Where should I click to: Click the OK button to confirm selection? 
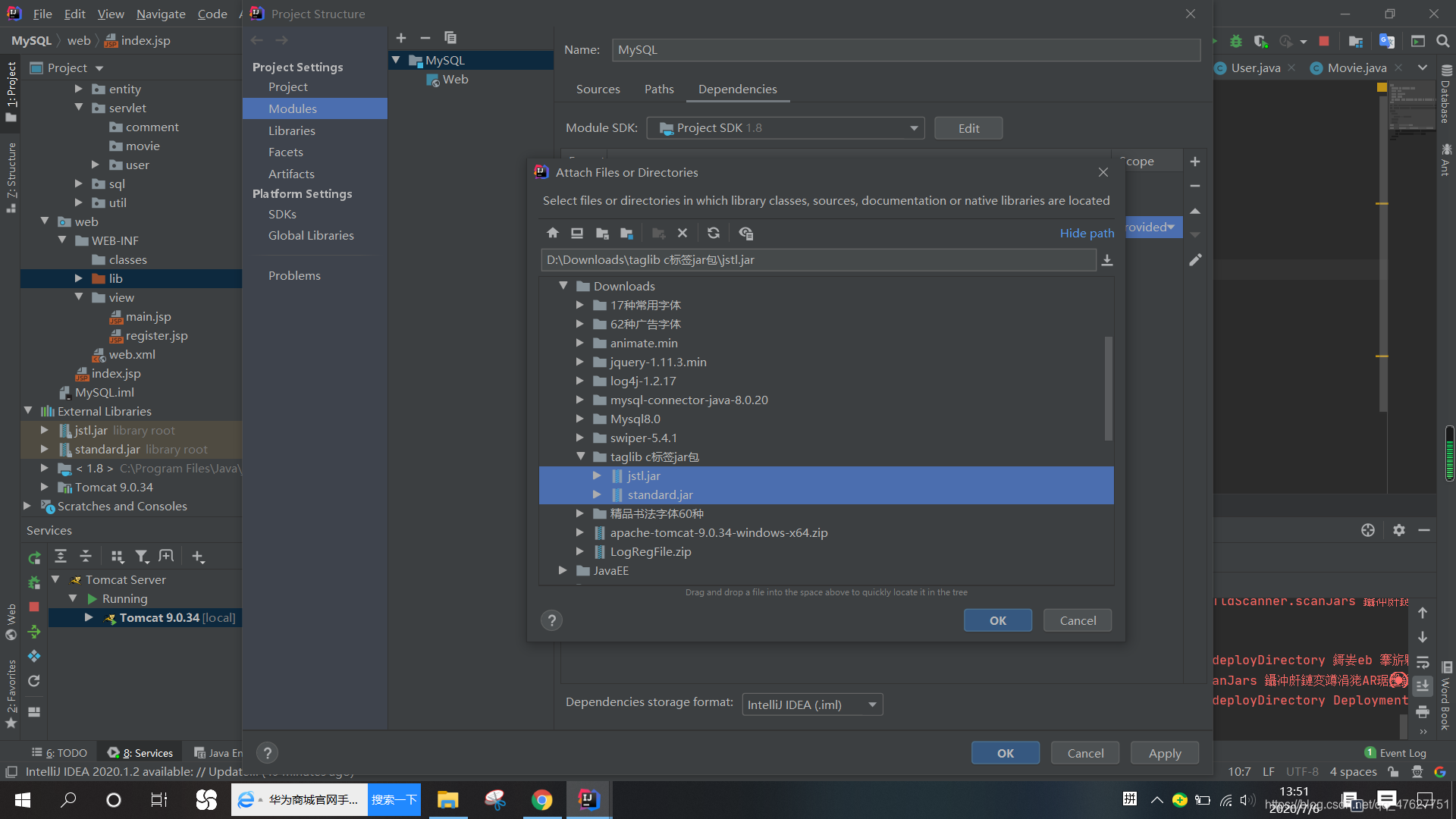(x=998, y=620)
